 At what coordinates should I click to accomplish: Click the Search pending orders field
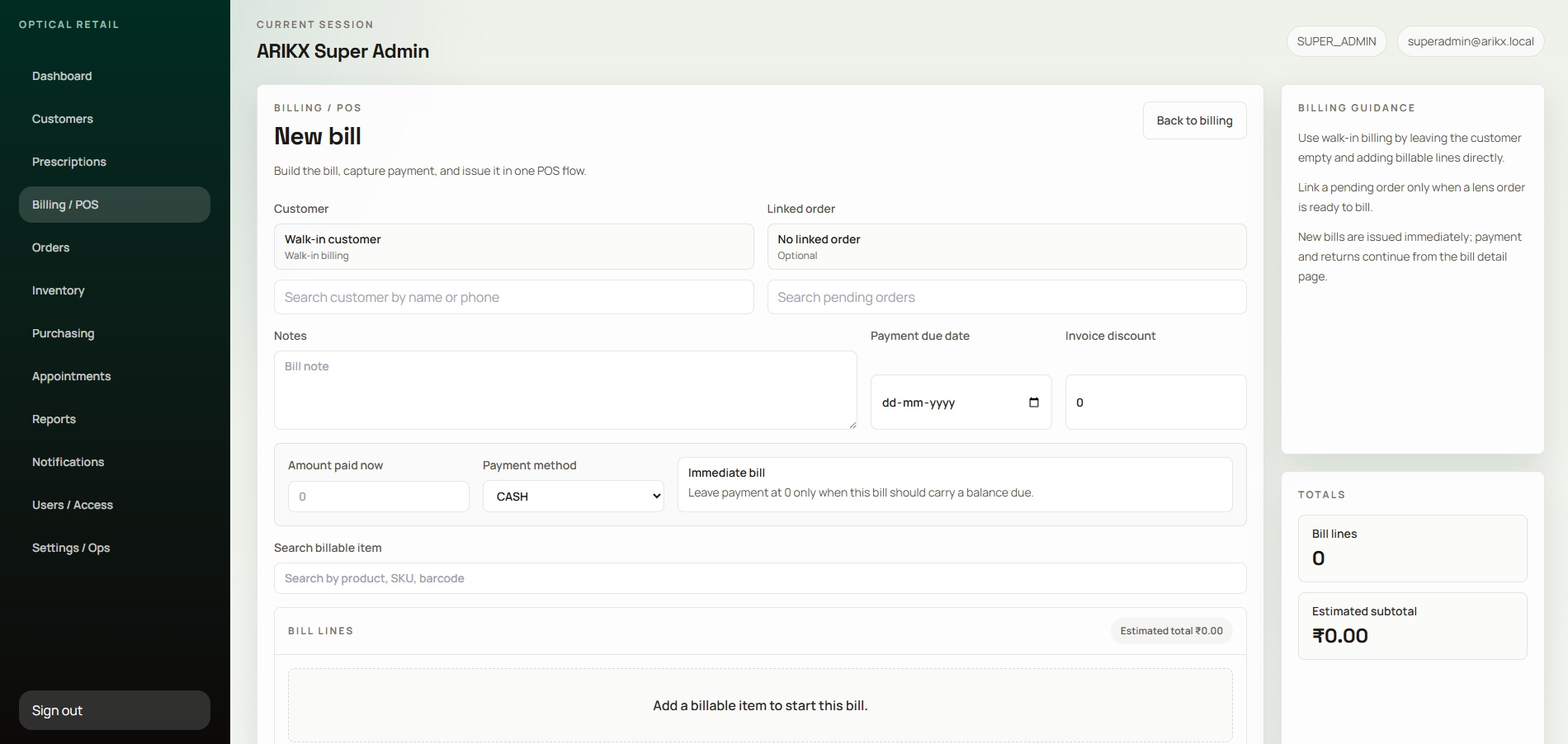click(1006, 297)
